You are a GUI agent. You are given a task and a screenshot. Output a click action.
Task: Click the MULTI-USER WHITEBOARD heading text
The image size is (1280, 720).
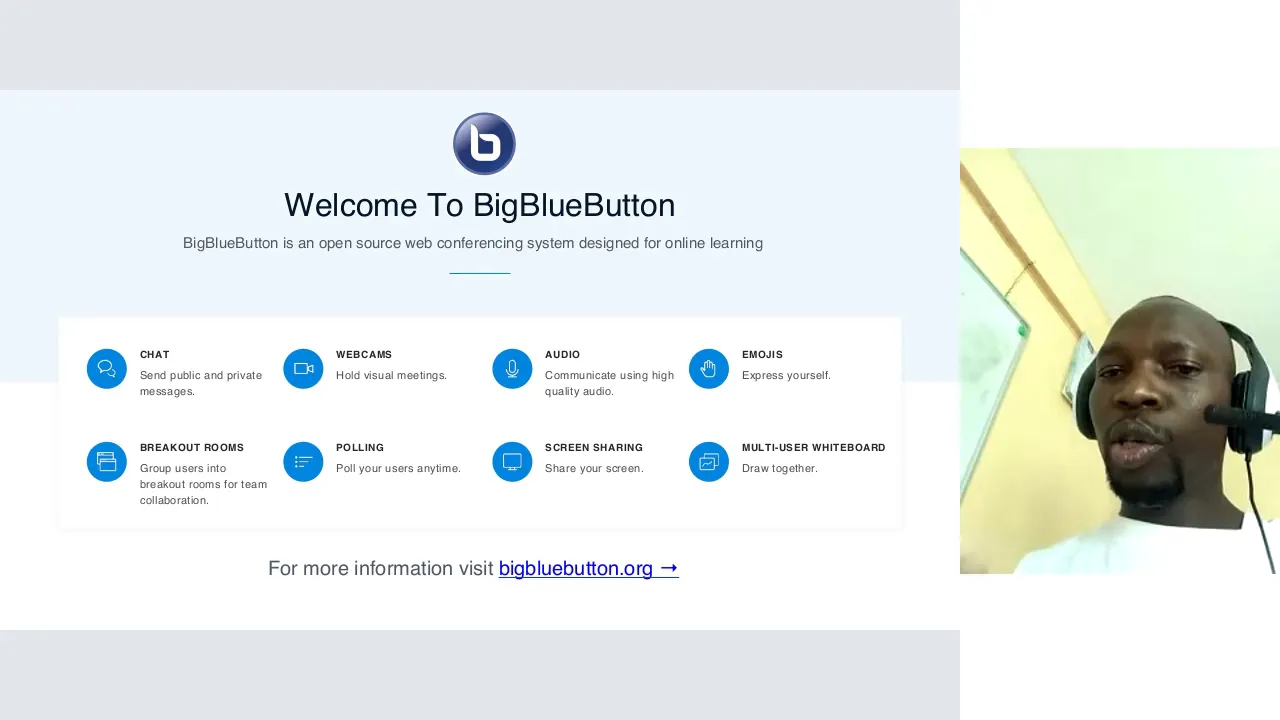[x=814, y=448]
